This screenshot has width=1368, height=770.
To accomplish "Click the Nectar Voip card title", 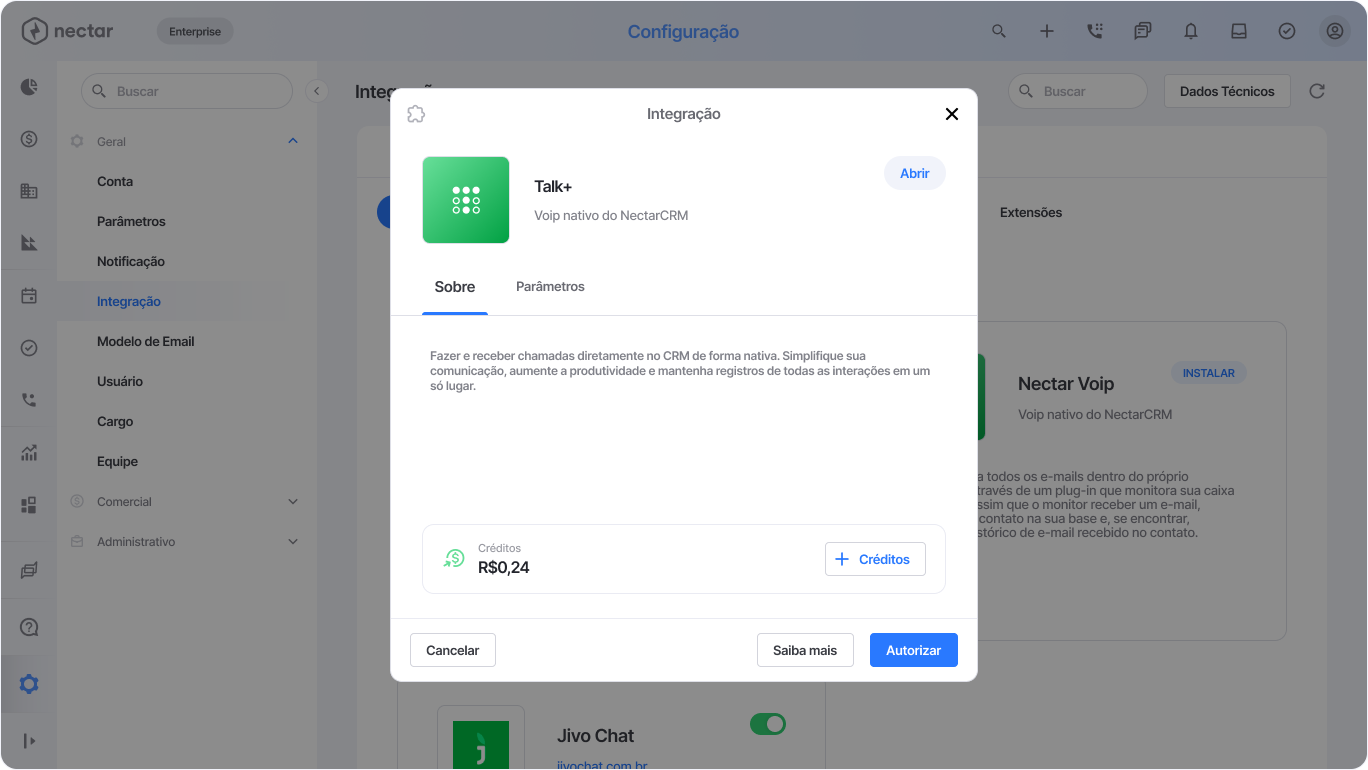I will point(1066,384).
